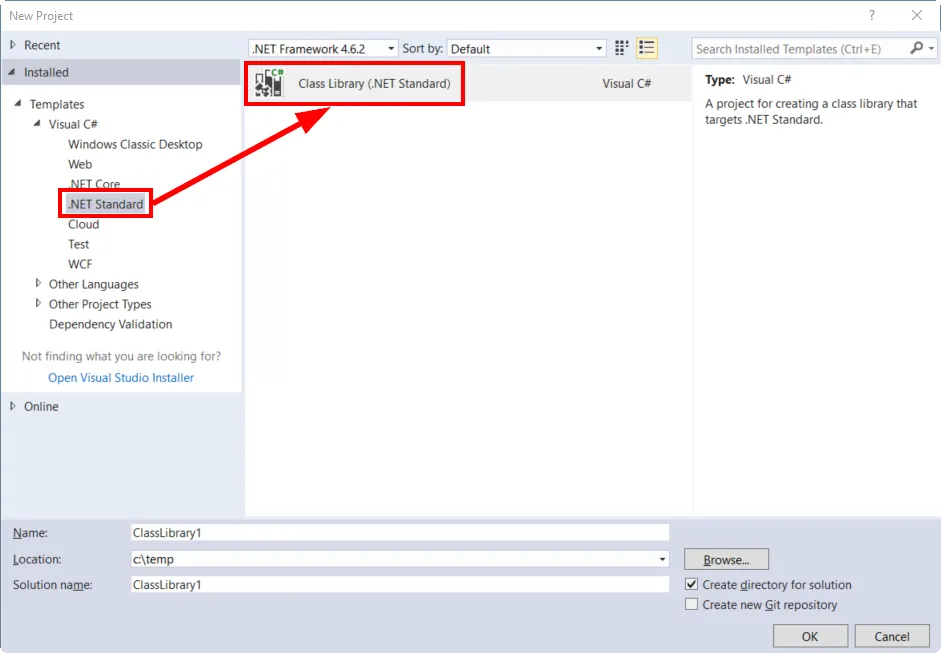Toggle Create directory for solution checkbox
Screen dimensions: 941x653
pyautogui.click(x=692, y=584)
